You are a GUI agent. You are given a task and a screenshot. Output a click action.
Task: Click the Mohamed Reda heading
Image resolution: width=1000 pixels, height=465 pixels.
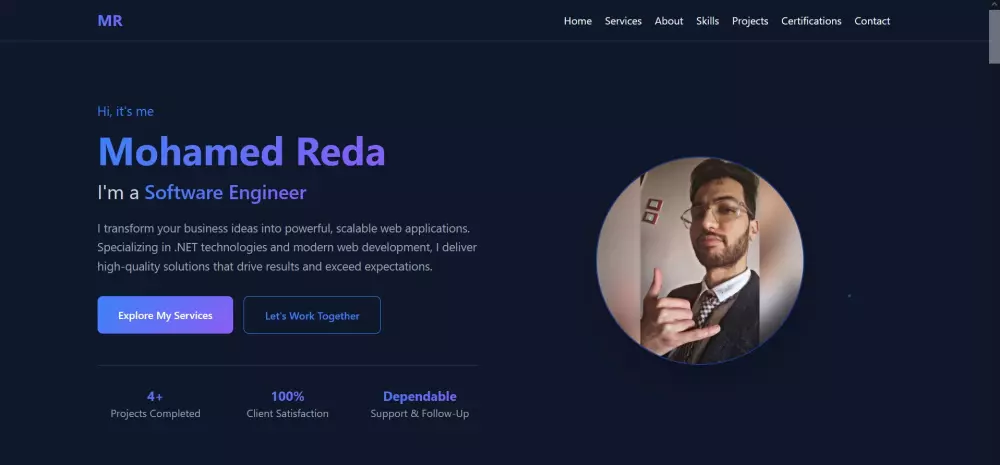pos(241,152)
